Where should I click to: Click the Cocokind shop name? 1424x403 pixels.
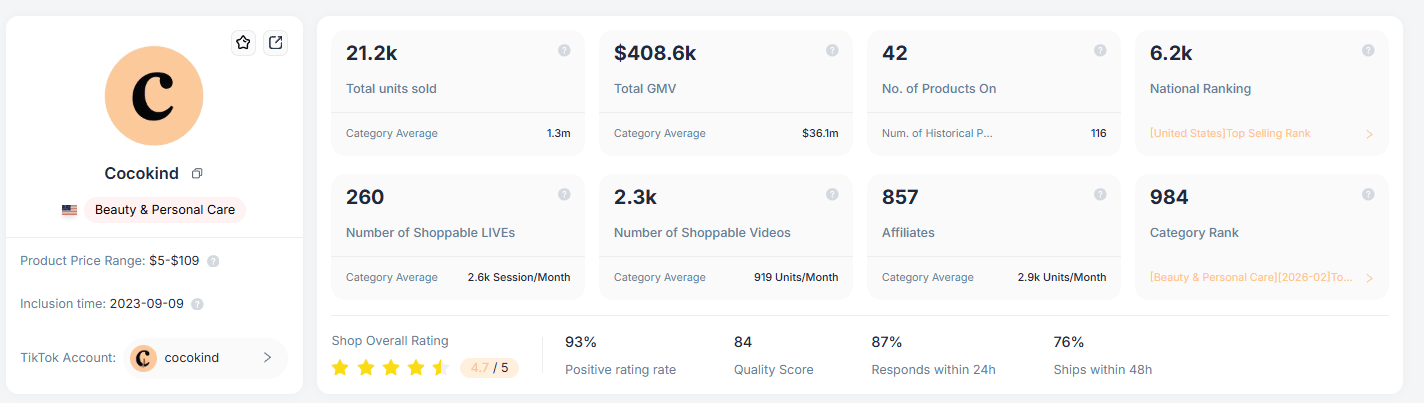click(x=142, y=173)
